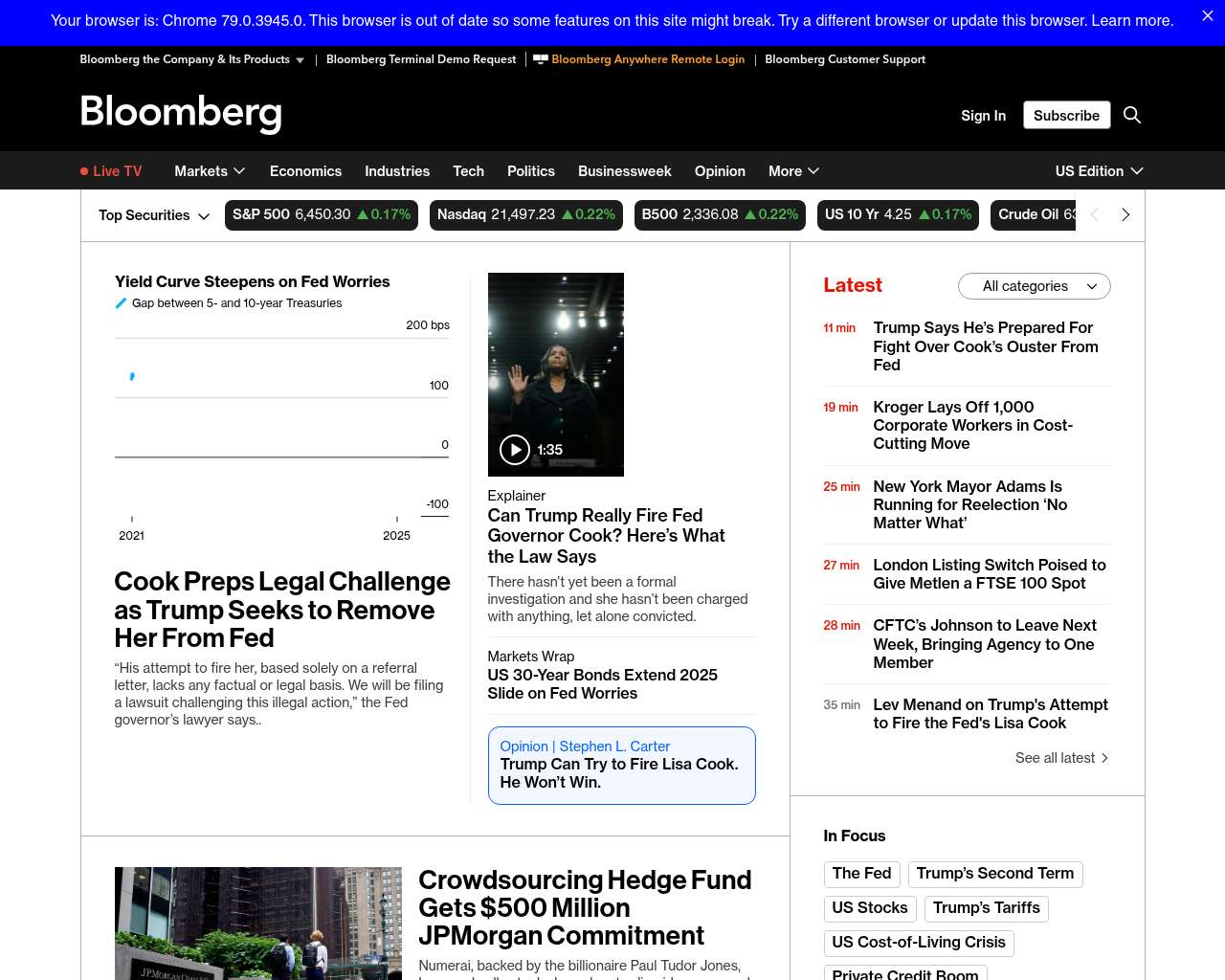Open the Markets dropdown menu
The height and width of the screenshot is (980, 1225).
[210, 171]
